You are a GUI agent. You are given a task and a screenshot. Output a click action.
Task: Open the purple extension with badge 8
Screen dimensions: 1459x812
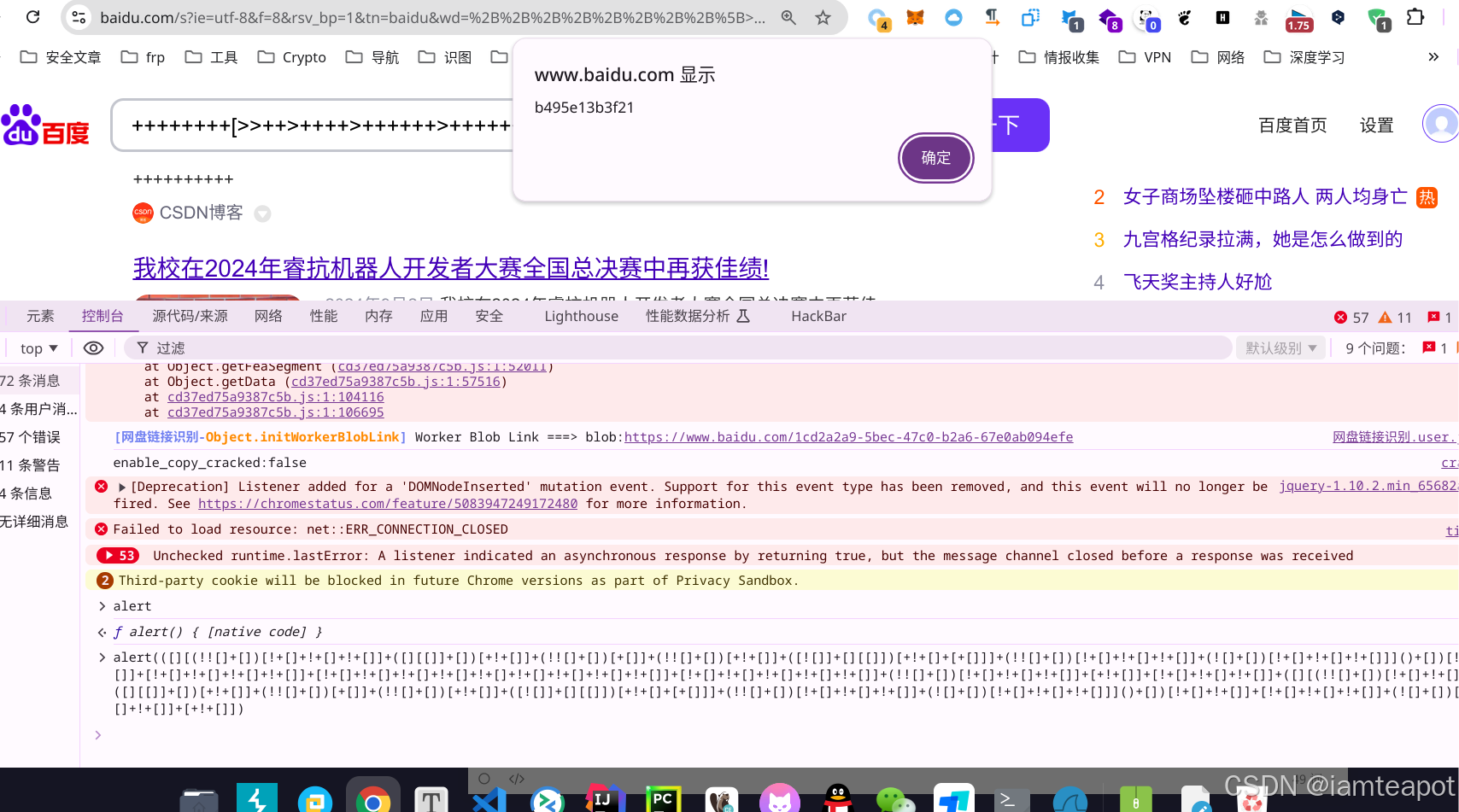[1110, 19]
